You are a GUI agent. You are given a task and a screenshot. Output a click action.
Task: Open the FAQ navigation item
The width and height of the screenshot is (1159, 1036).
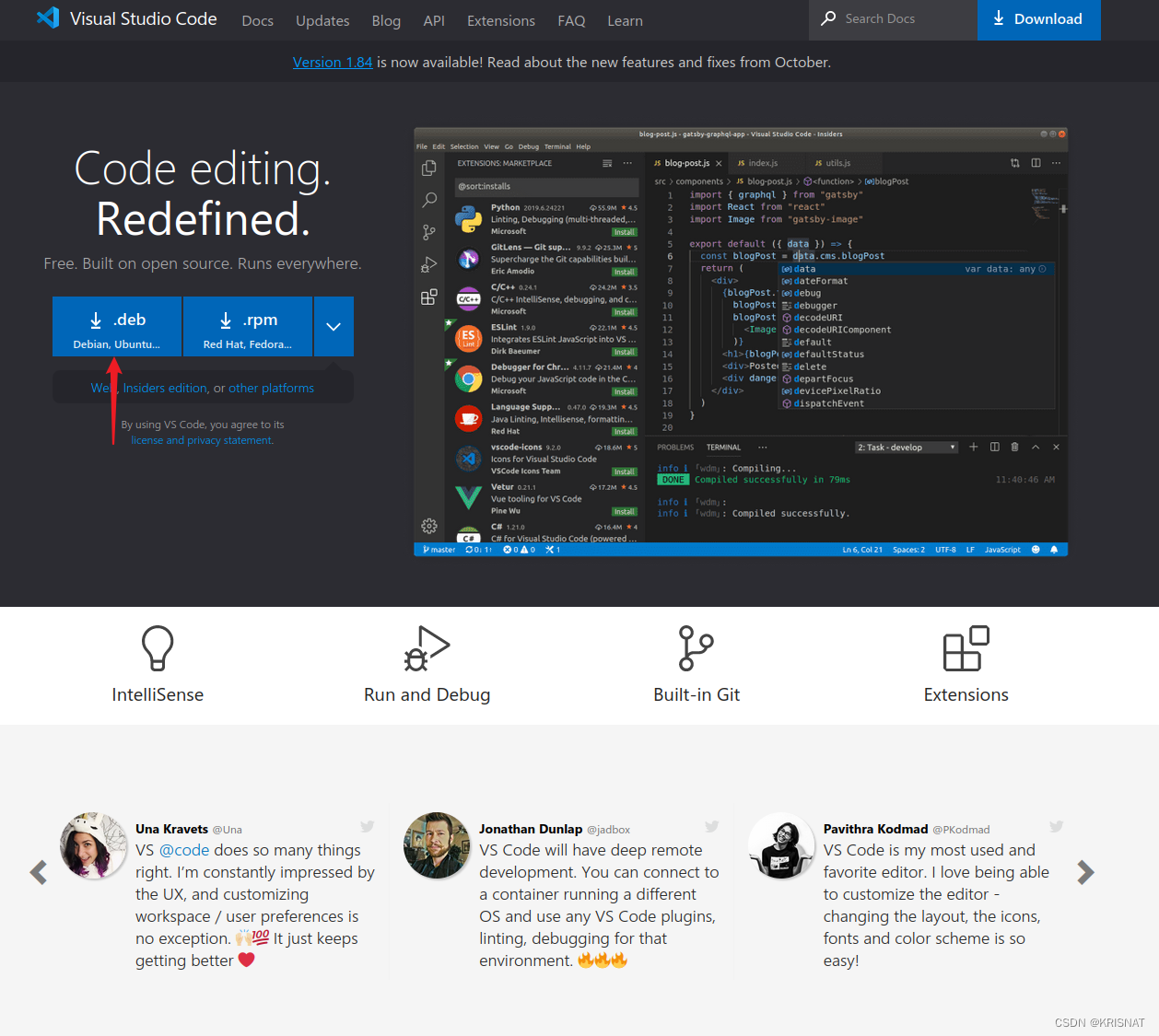click(571, 20)
